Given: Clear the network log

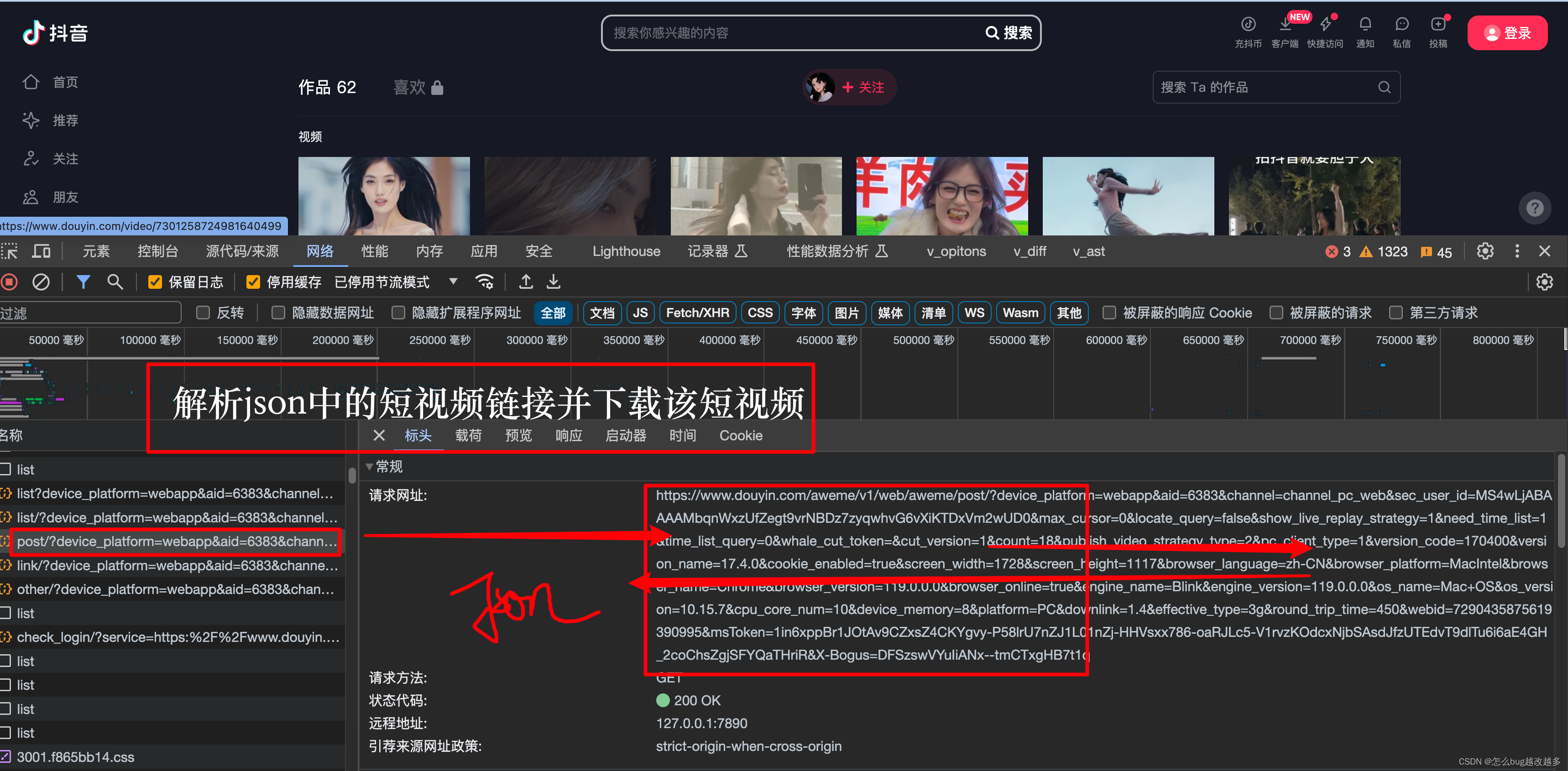Looking at the screenshot, I should point(41,282).
